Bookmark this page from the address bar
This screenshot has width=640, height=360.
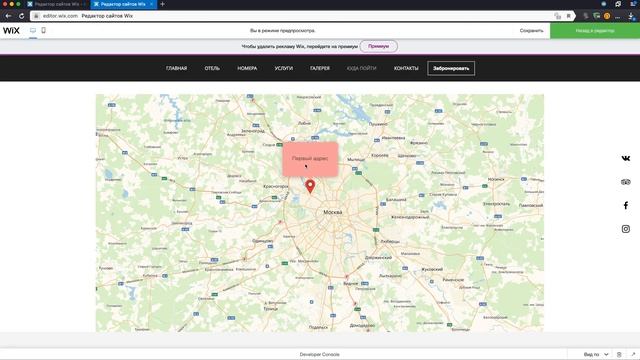tap(568, 16)
